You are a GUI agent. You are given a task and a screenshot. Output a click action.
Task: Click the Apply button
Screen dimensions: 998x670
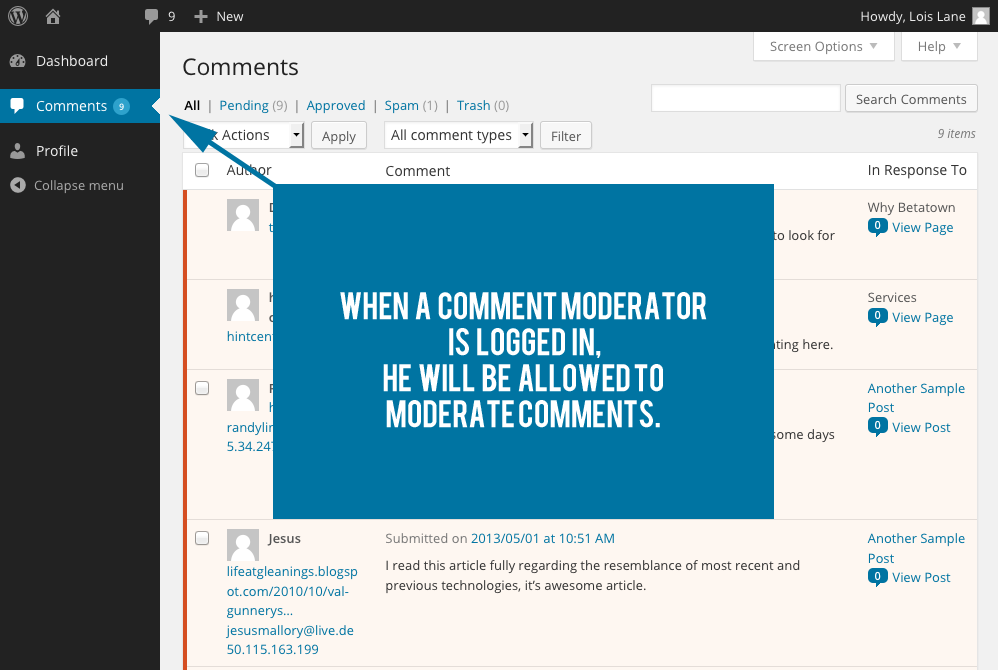(339, 136)
